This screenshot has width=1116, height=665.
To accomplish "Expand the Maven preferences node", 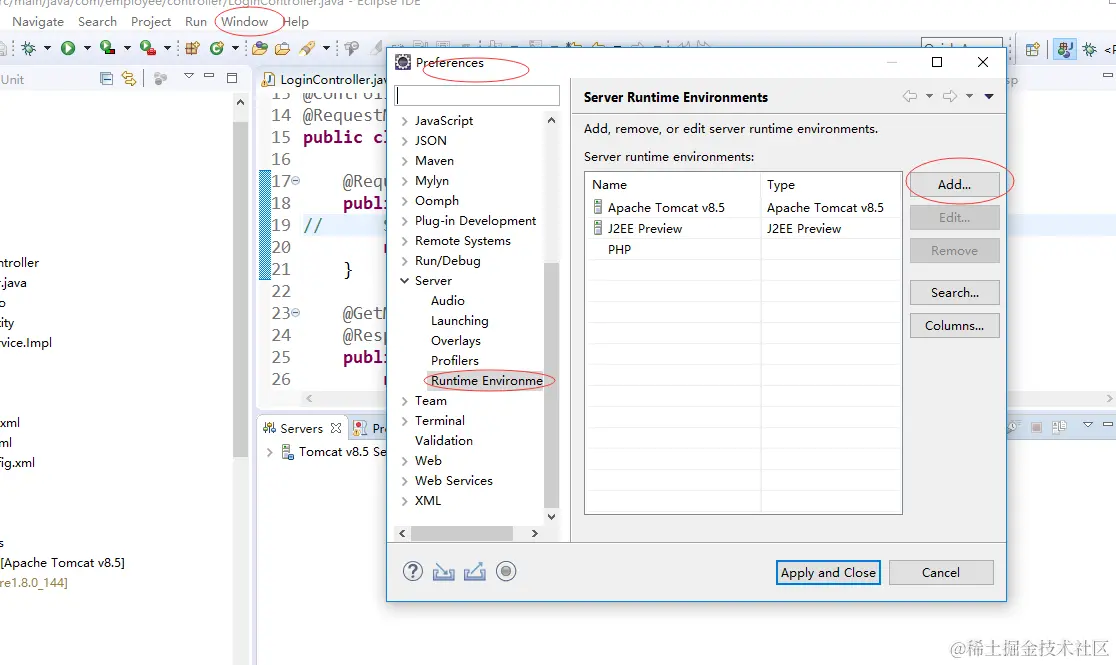I will (404, 161).
